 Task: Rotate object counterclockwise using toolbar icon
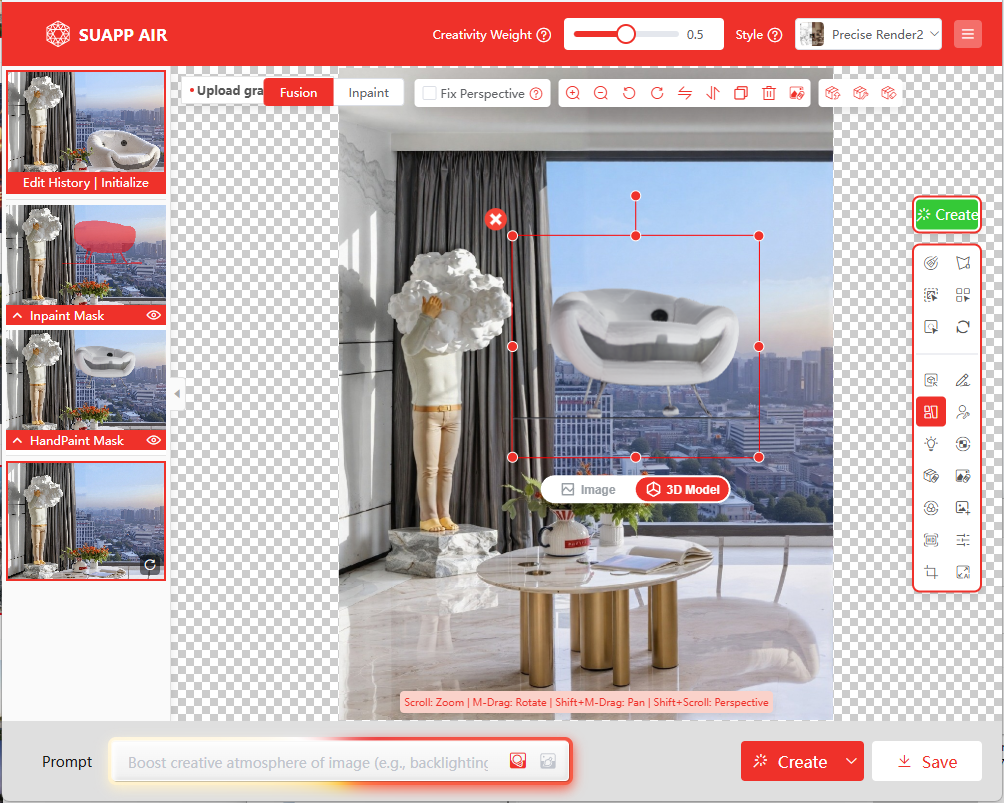pos(629,93)
